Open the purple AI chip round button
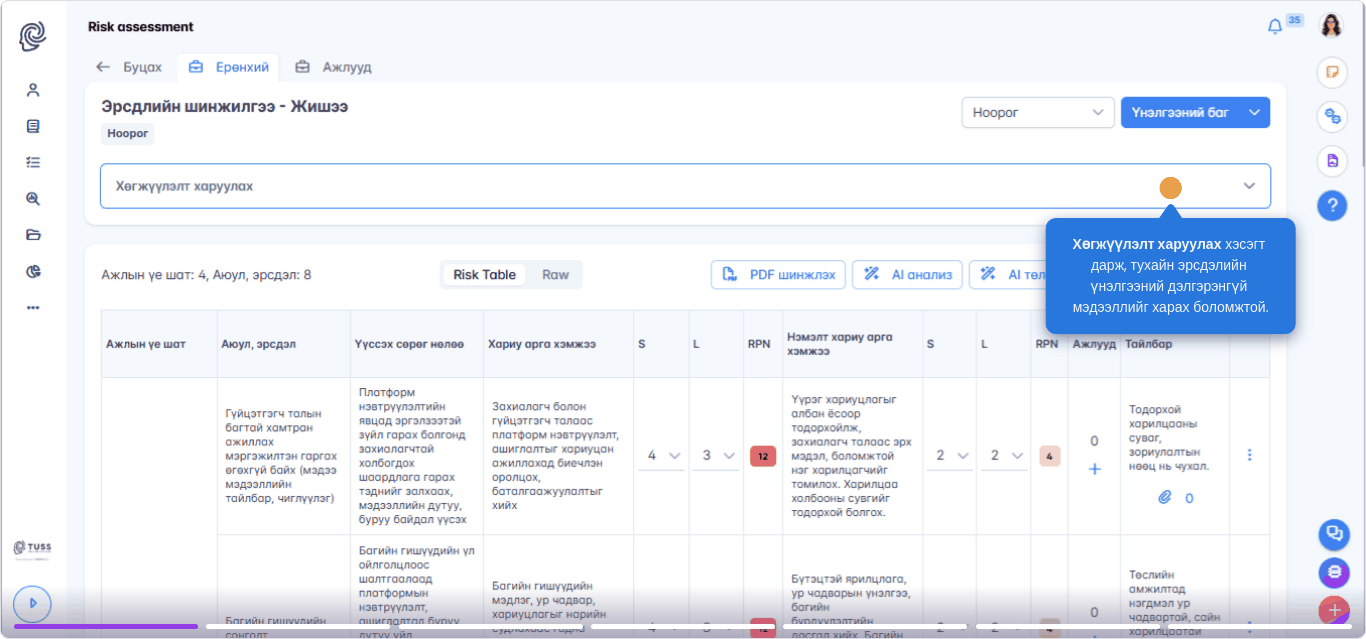The height and width of the screenshot is (639, 1366). coord(1333,573)
